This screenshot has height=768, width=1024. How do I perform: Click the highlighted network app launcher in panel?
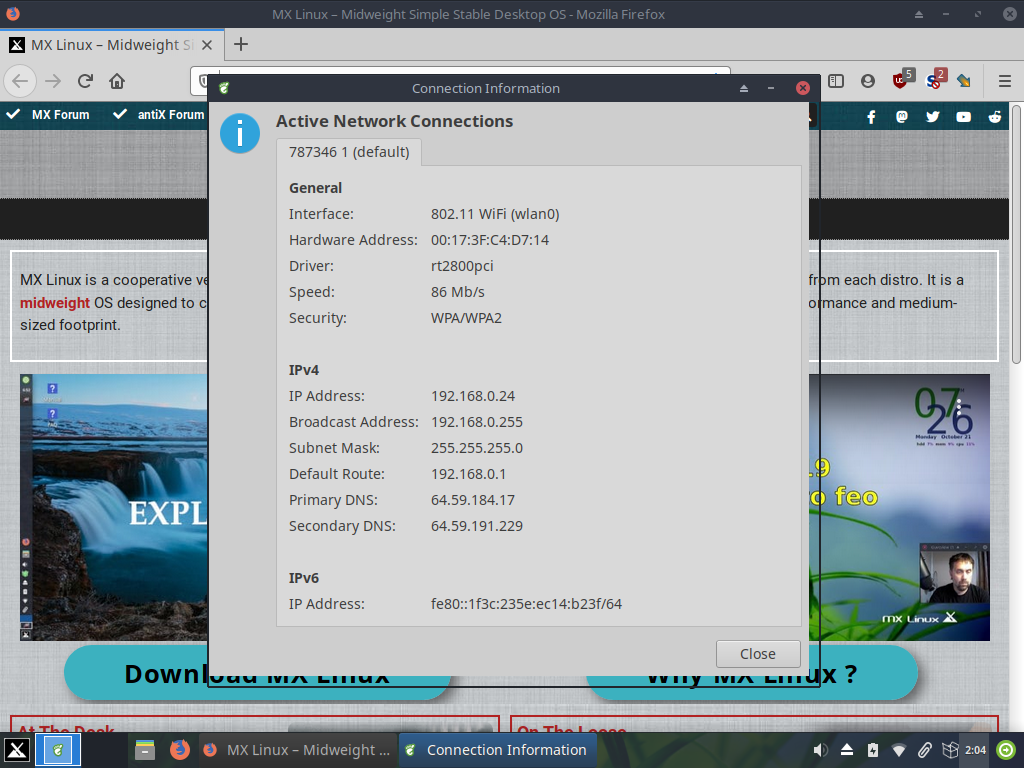click(57, 750)
